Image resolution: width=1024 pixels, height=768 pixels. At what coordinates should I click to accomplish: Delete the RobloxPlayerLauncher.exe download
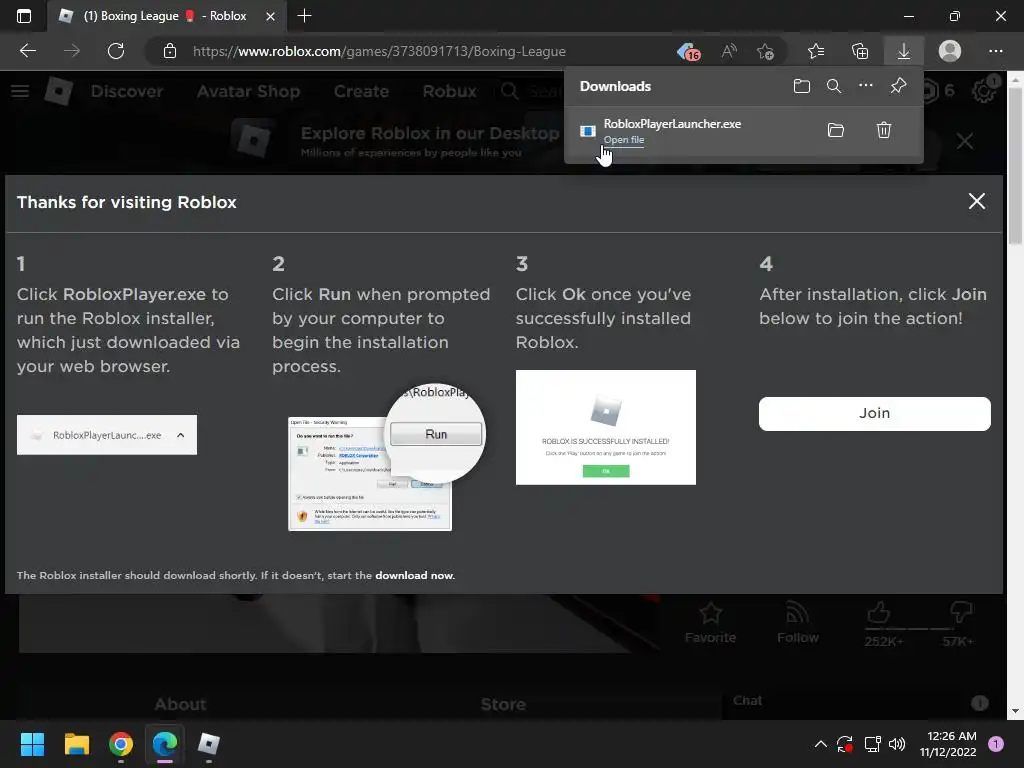pos(884,130)
